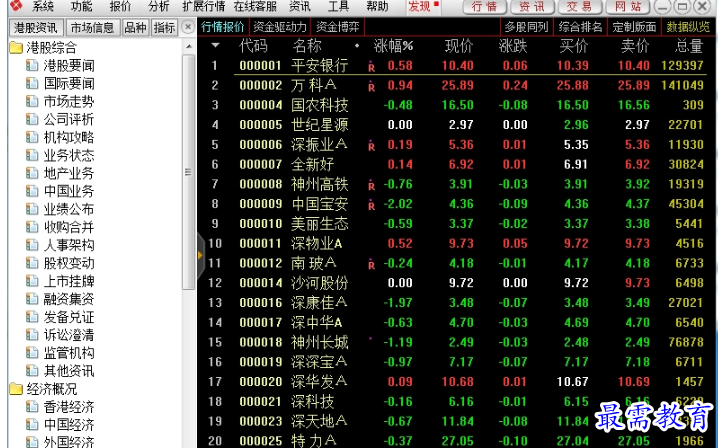Select 上市挂牌 tree item

(x=69, y=281)
